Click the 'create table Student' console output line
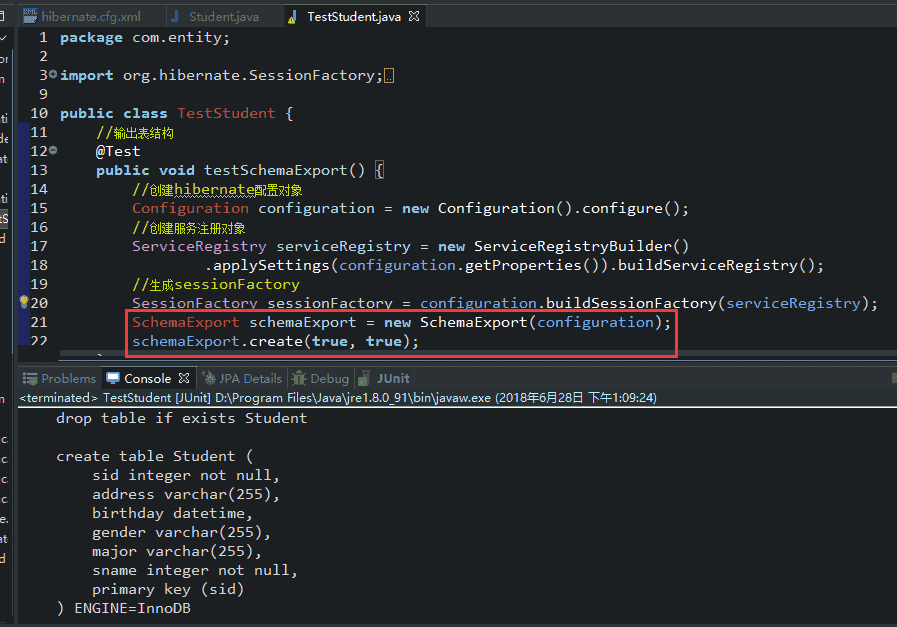897x627 pixels. pyautogui.click(x=146, y=456)
